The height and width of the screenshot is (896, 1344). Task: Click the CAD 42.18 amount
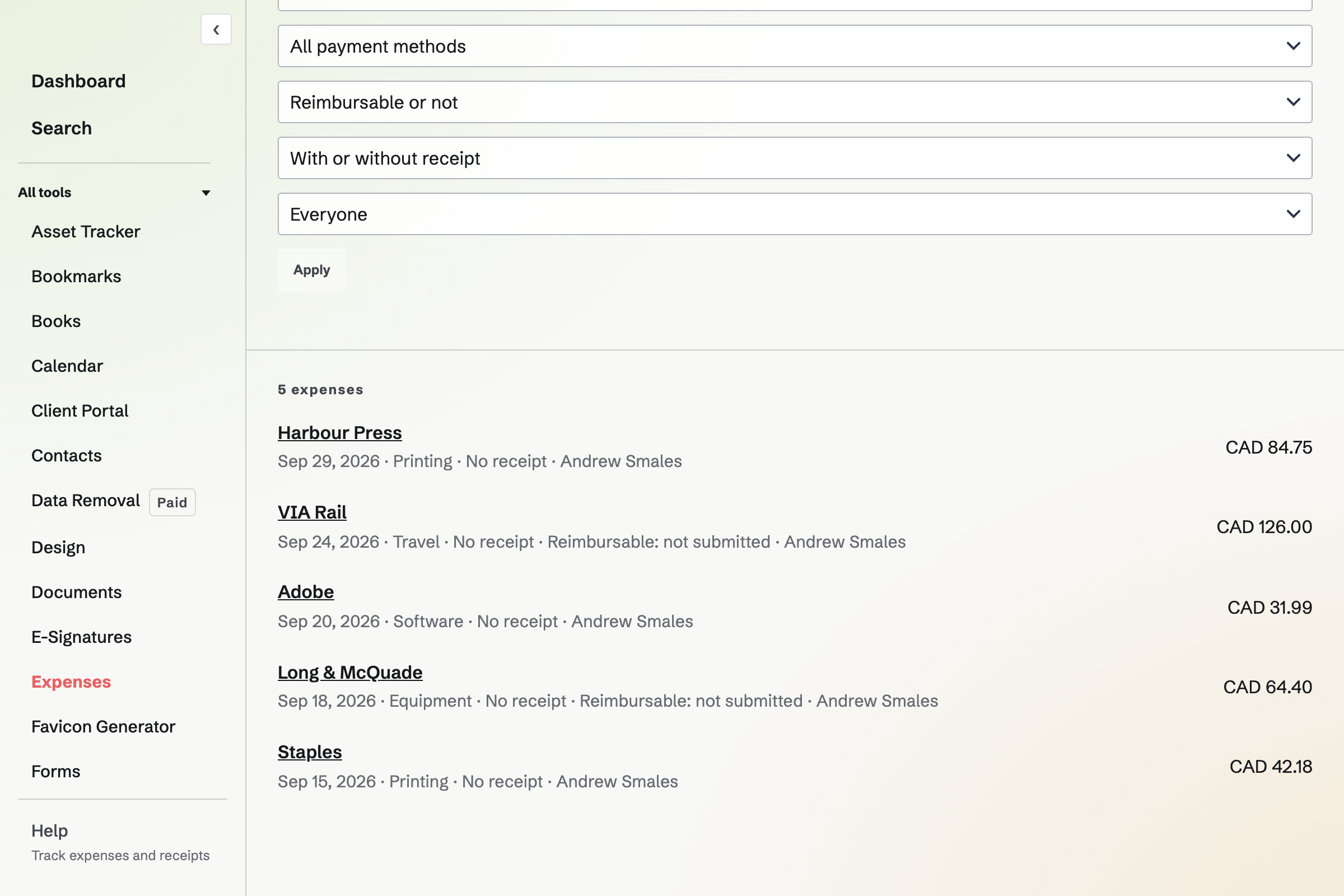pyautogui.click(x=1271, y=766)
